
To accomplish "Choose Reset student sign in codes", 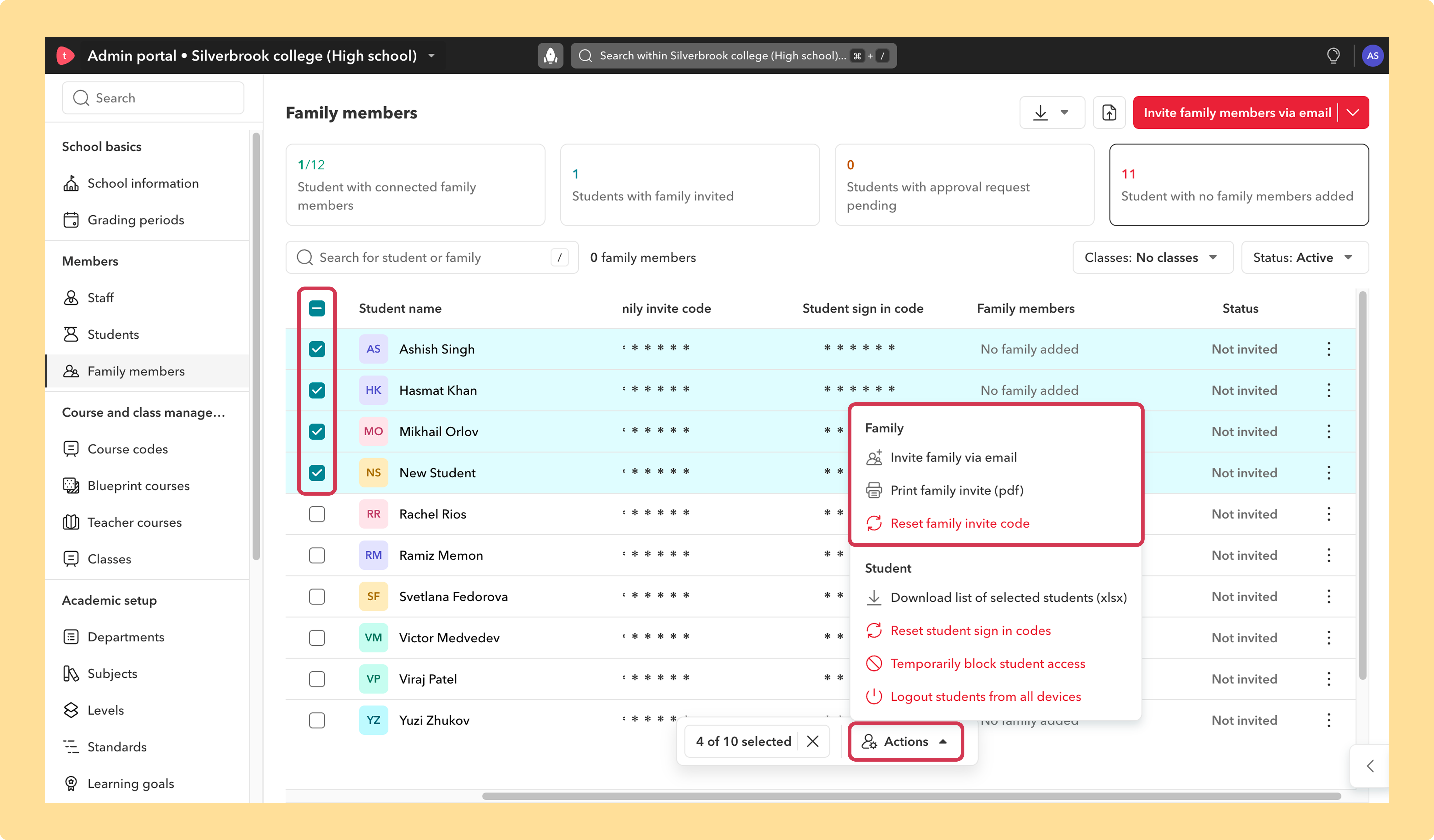I will tap(958, 631).
